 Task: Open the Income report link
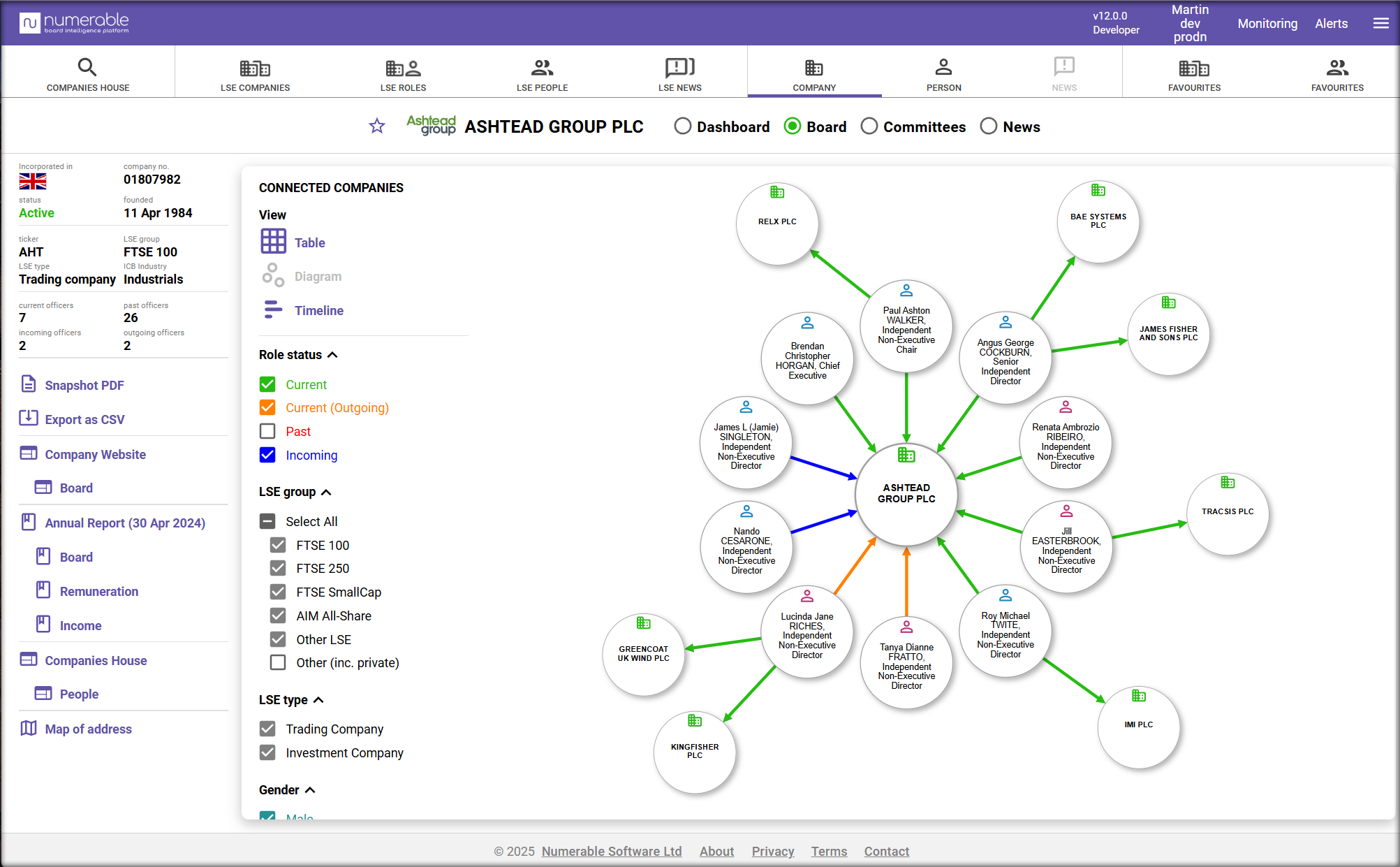coord(80,625)
